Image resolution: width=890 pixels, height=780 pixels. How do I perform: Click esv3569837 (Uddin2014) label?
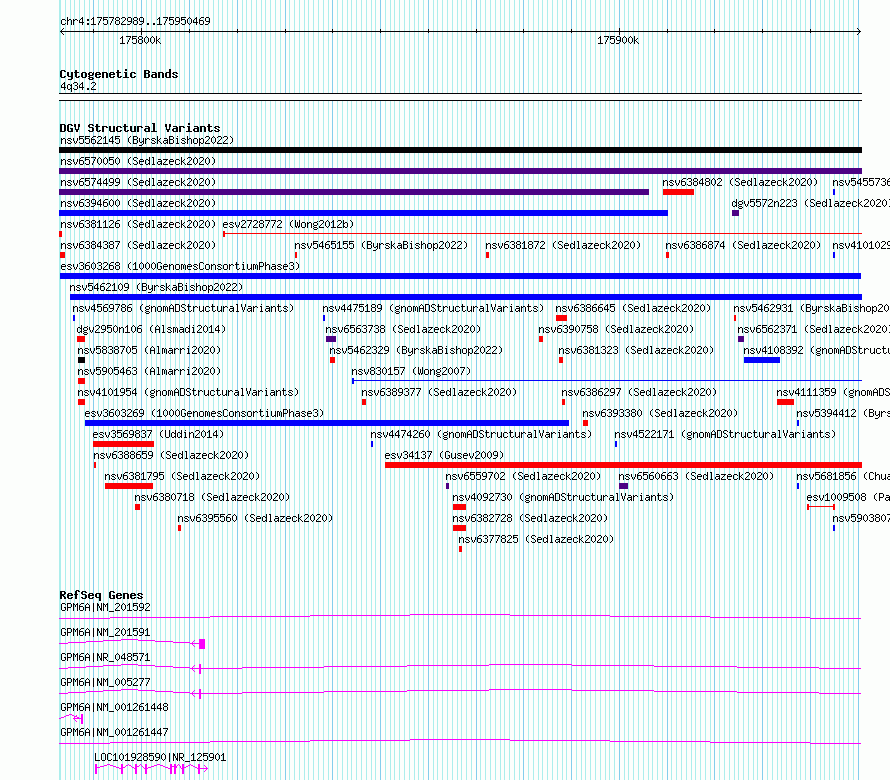pyautogui.click(x=158, y=434)
